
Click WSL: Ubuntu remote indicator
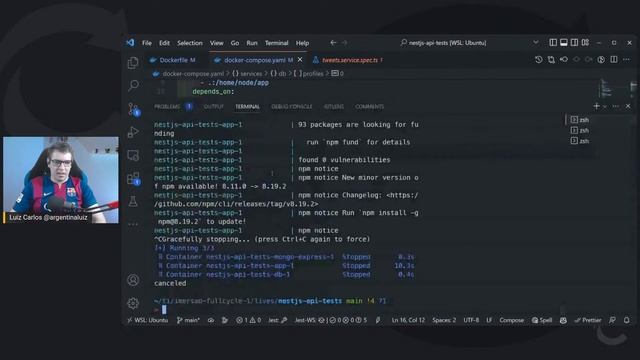click(147, 320)
